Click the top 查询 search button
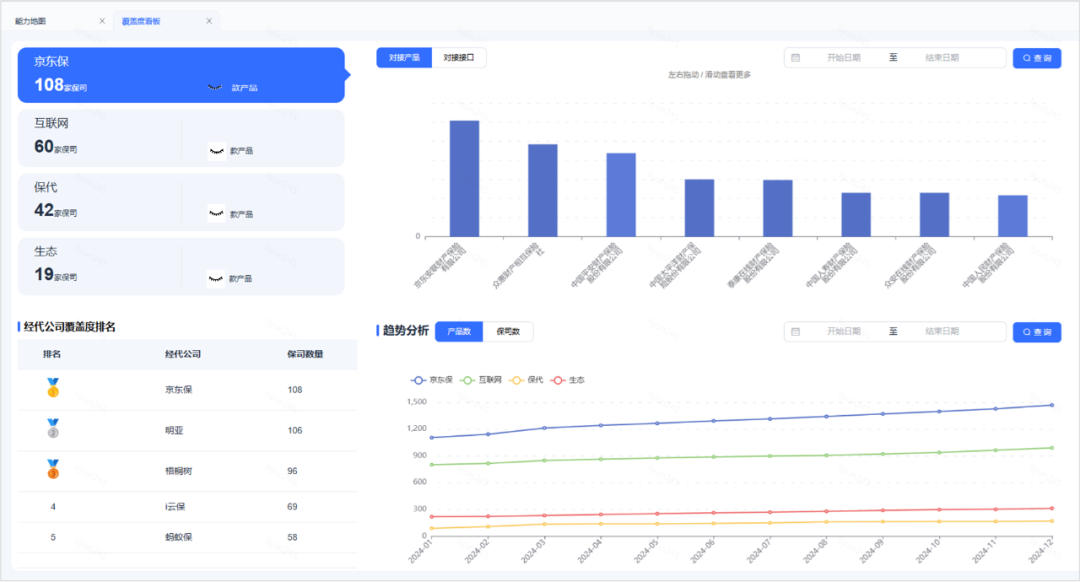Screen dimensions: 1080x582 [1037, 58]
